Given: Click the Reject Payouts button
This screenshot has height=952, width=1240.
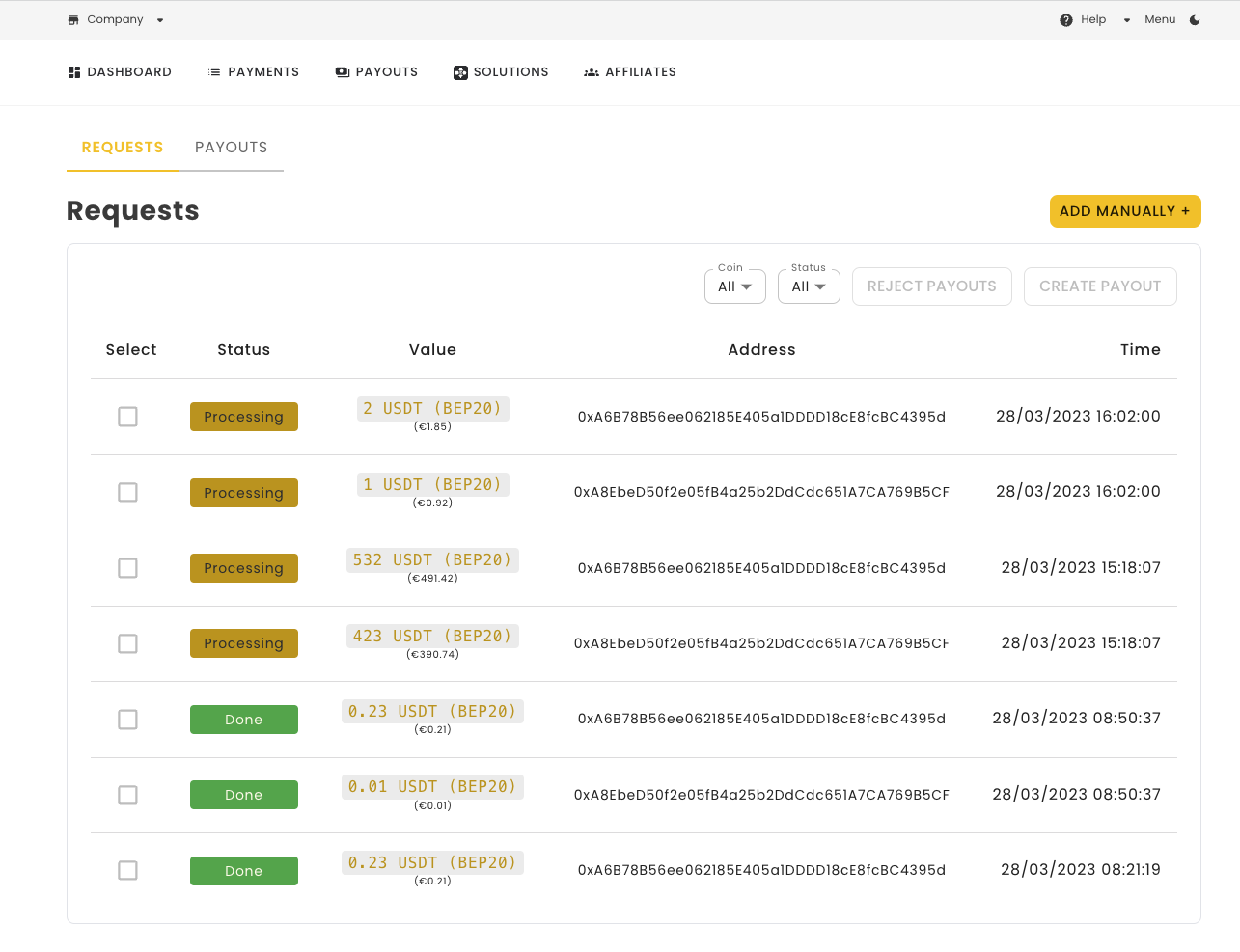Looking at the screenshot, I should pyautogui.click(x=932, y=286).
